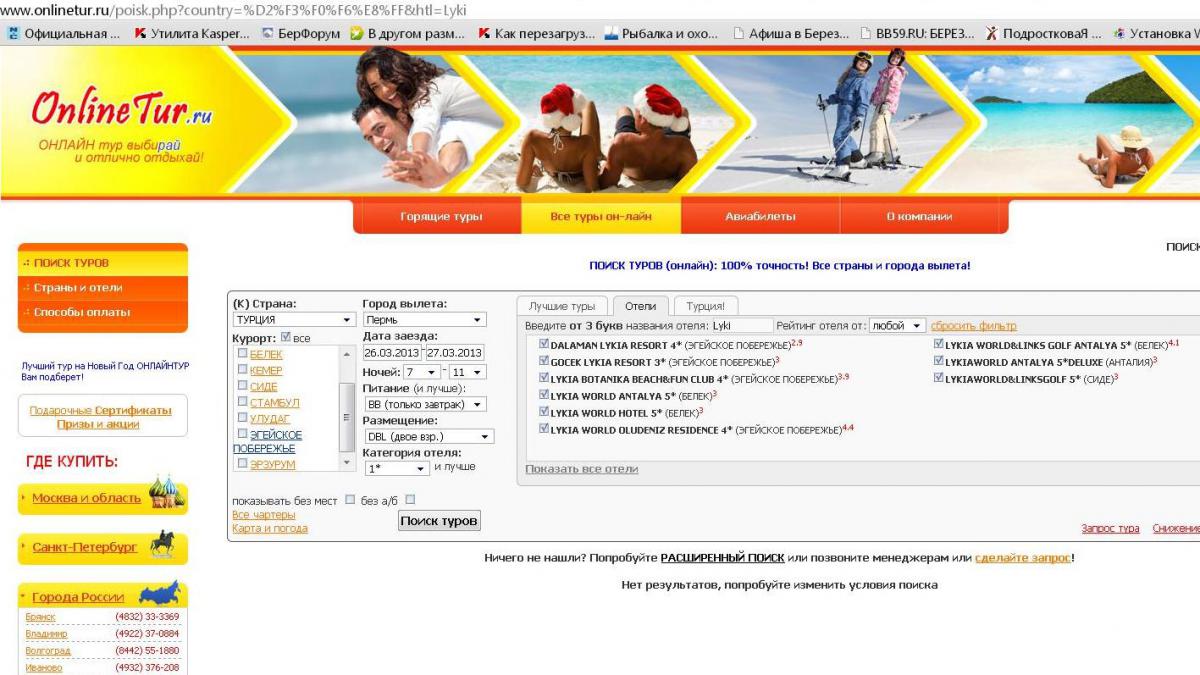Click the Kaspersky utility bookmark icon
This screenshot has width=1200, height=675.
(x=140, y=33)
